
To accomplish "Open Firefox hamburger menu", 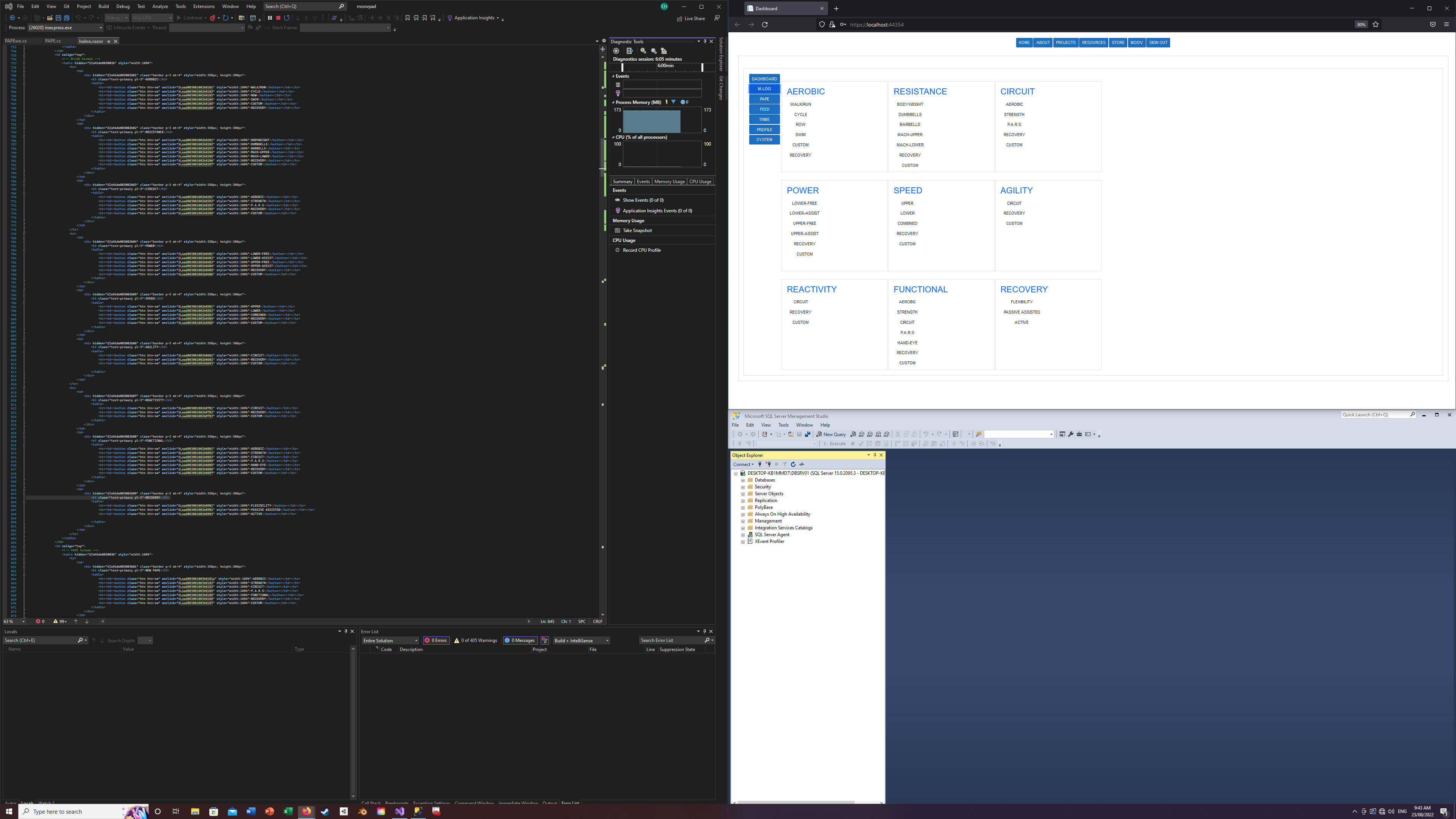I will tap(1447, 24).
